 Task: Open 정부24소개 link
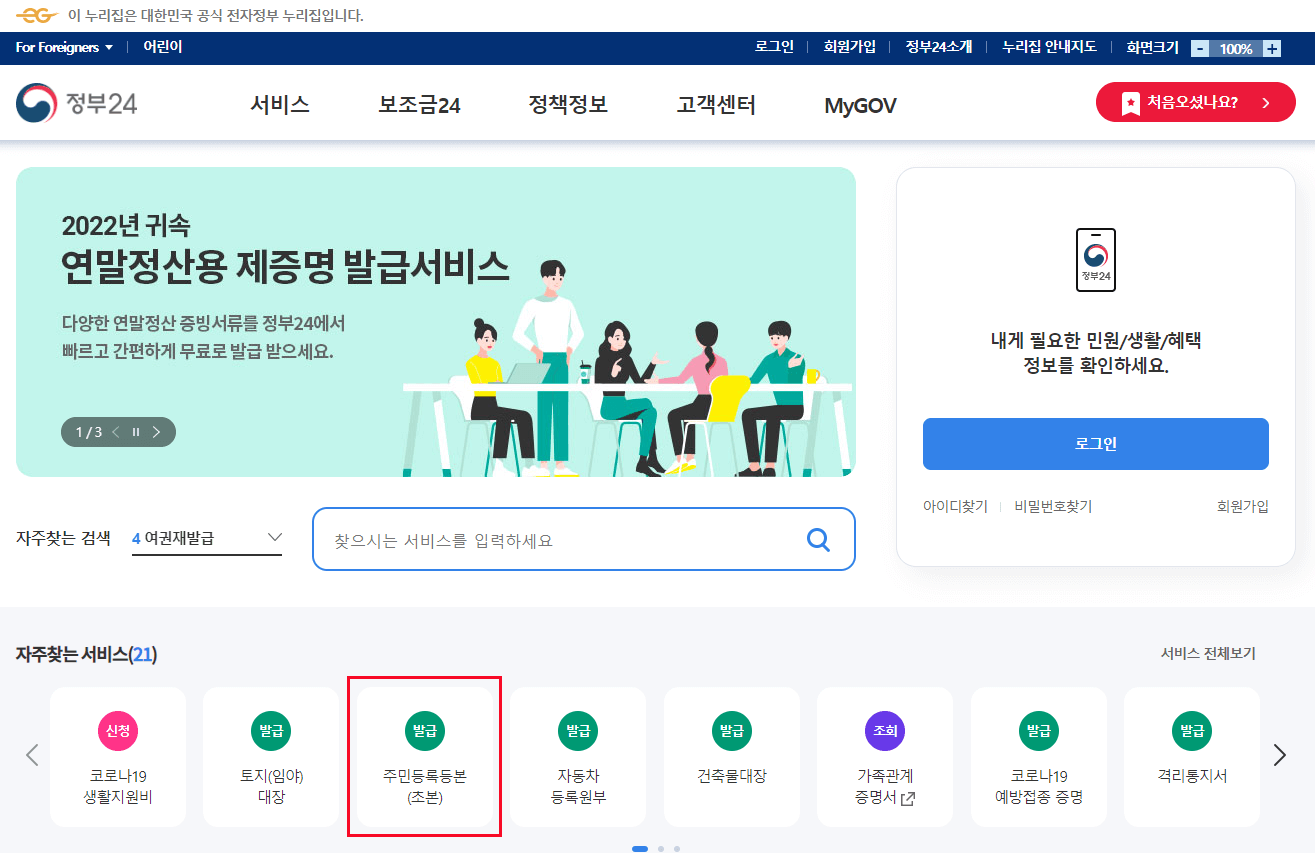(x=939, y=47)
